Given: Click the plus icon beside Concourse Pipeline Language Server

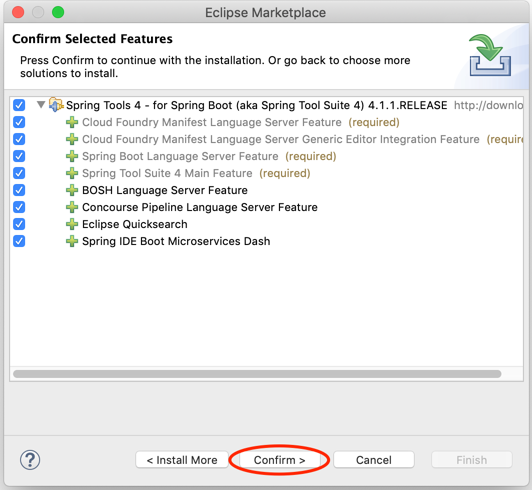Looking at the screenshot, I should (x=72, y=207).
